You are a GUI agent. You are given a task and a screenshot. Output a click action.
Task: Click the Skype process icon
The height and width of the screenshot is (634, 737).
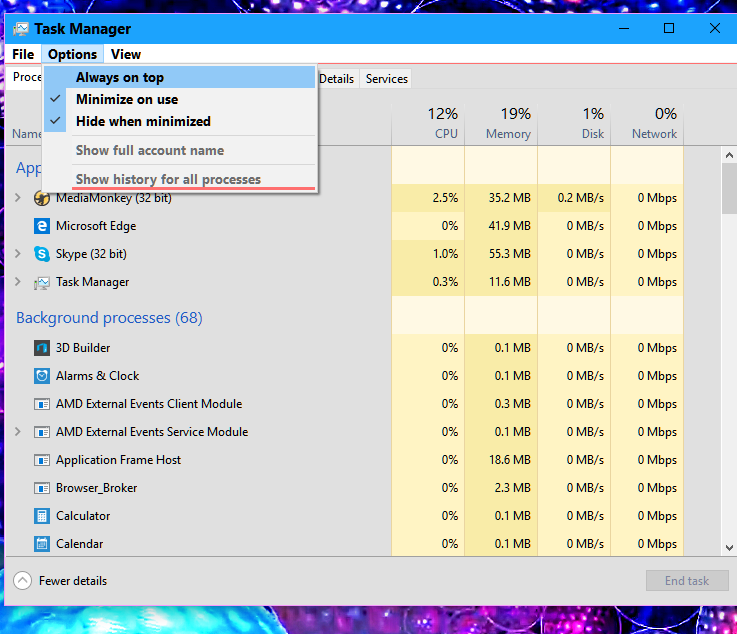tap(42, 254)
